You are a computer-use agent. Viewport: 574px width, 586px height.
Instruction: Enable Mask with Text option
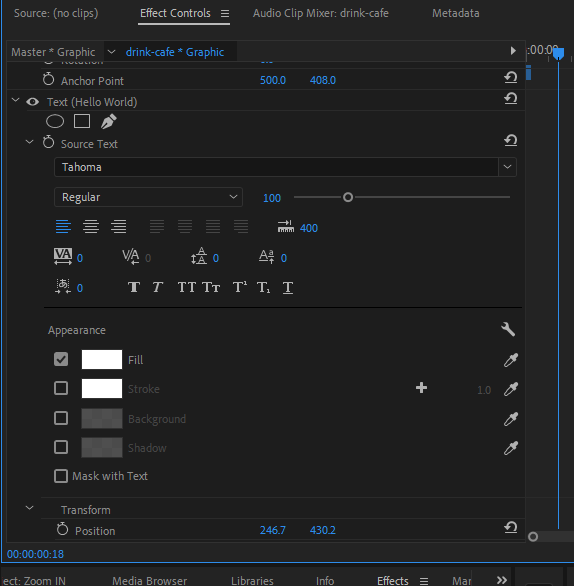[61, 476]
